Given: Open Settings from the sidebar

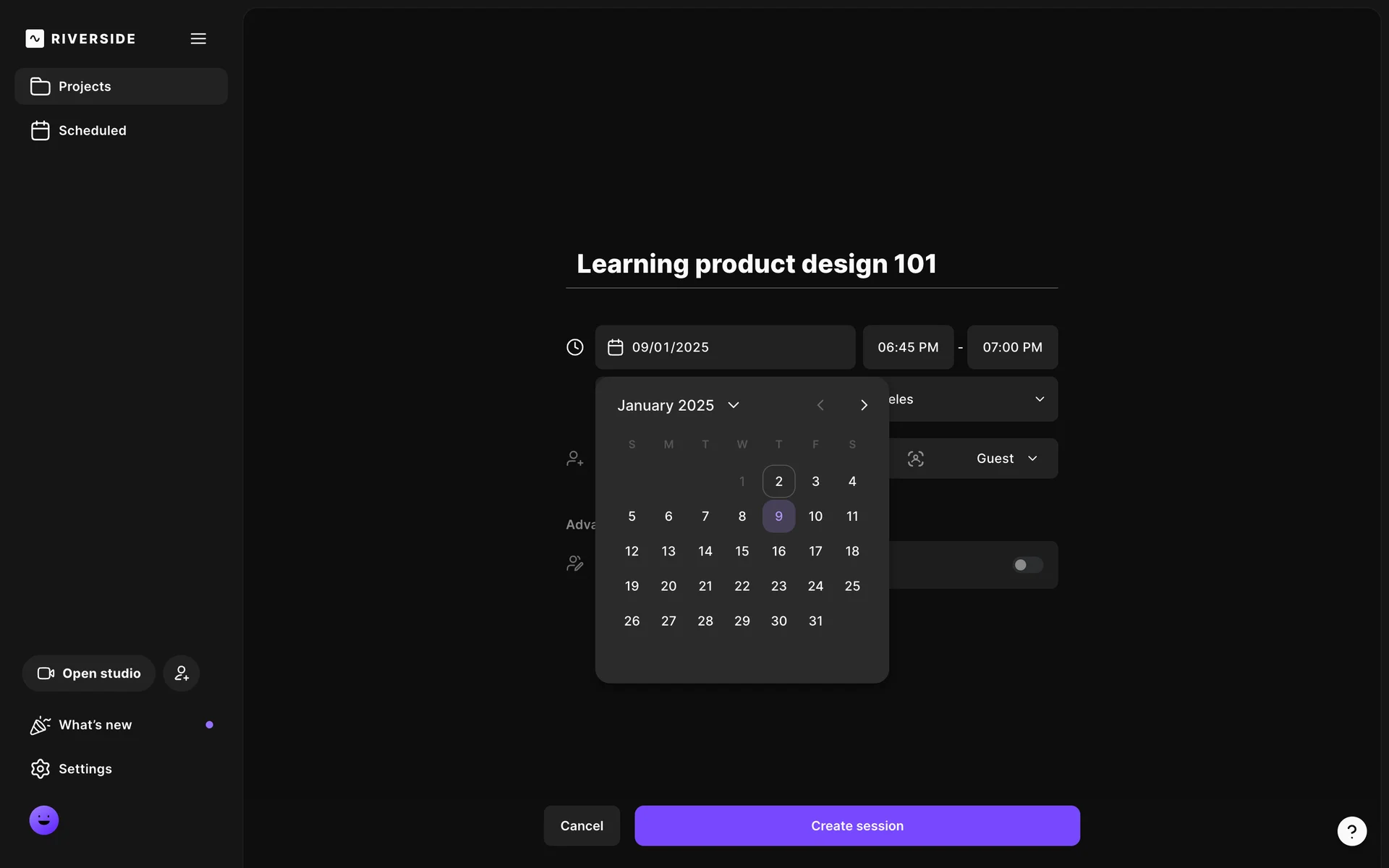Looking at the screenshot, I should 85,769.
